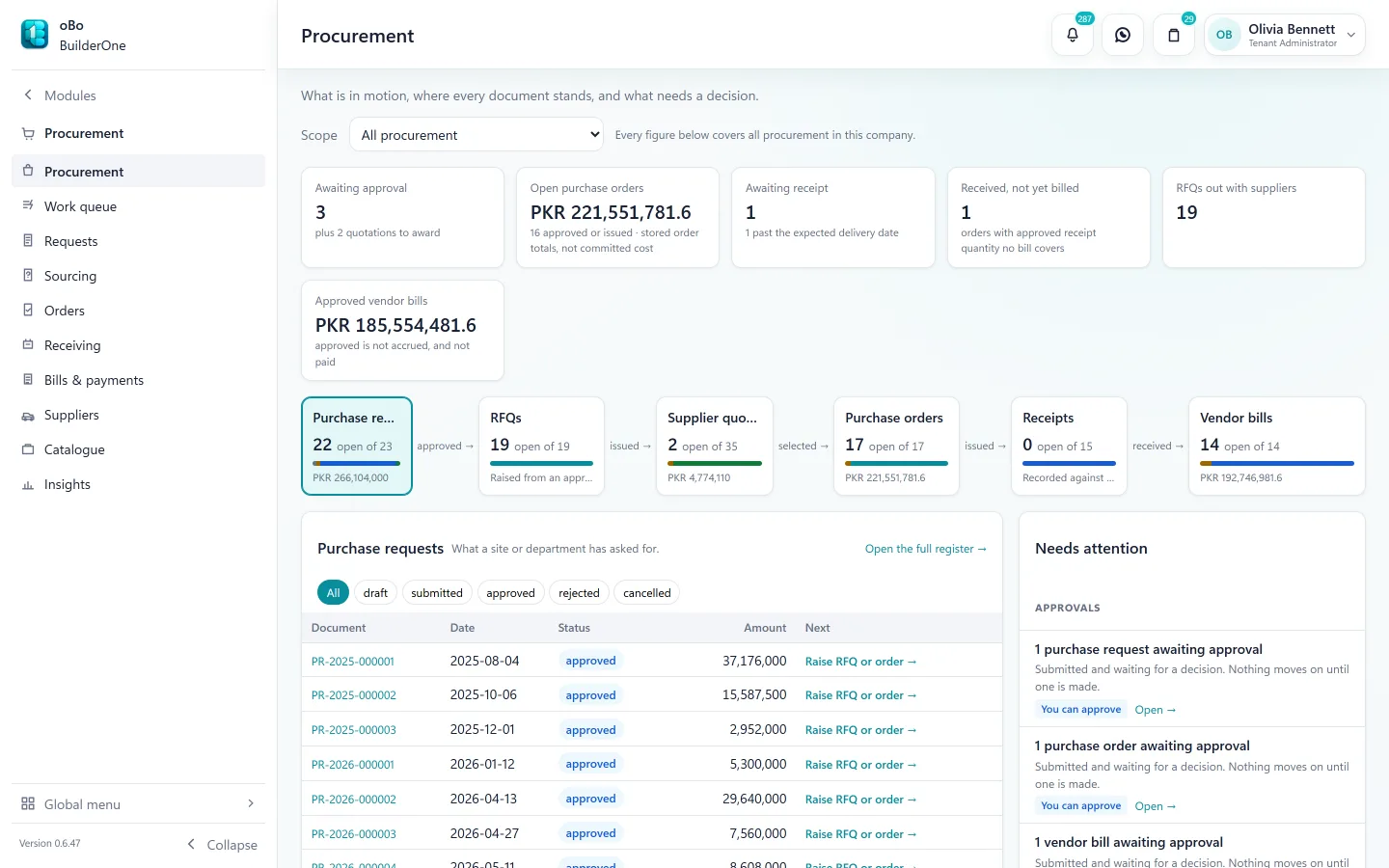The image size is (1389, 868).
Task: Open the Scope dropdown
Action: click(477, 134)
